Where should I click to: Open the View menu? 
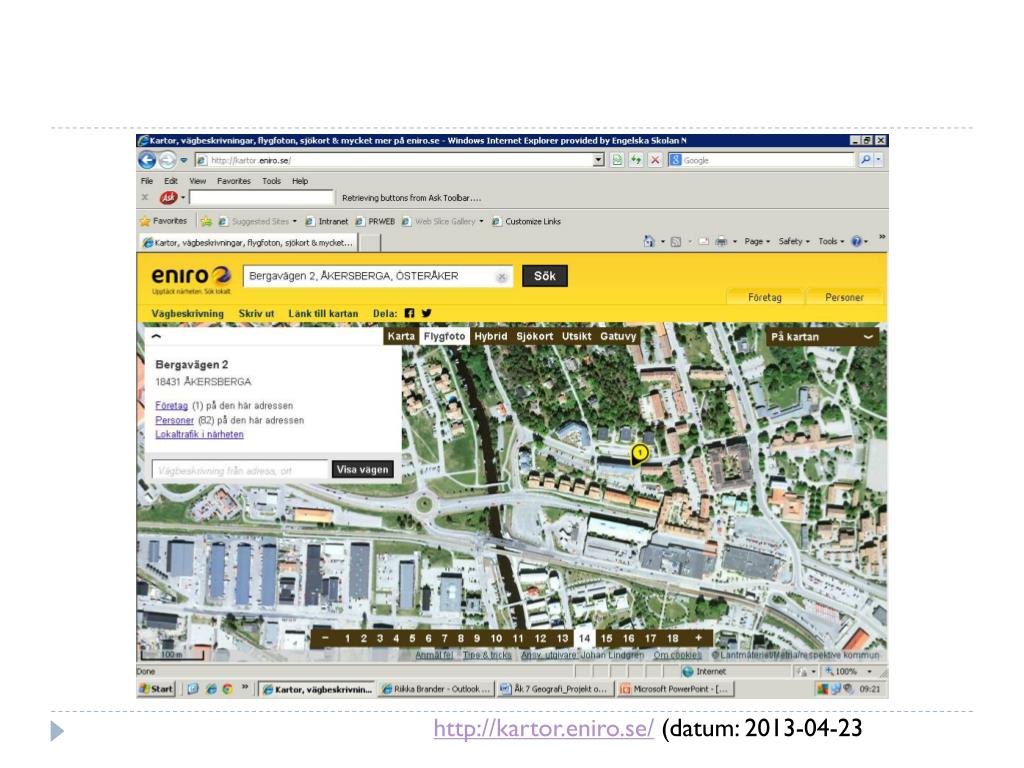tap(198, 181)
